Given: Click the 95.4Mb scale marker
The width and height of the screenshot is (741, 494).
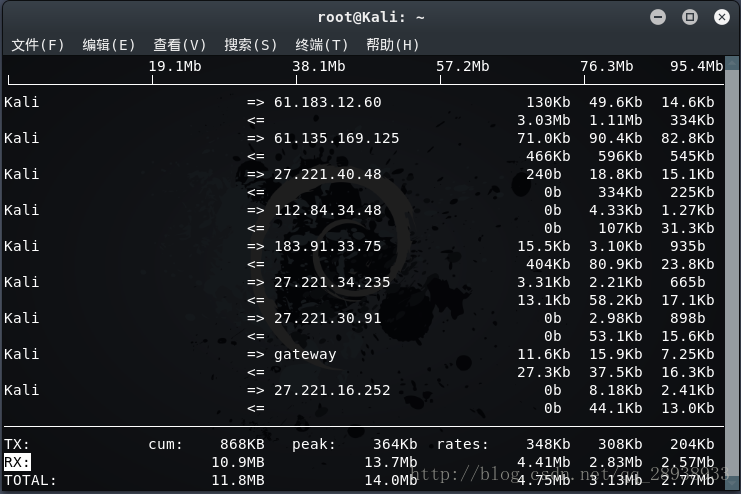Looking at the screenshot, I should coord(697,66).
